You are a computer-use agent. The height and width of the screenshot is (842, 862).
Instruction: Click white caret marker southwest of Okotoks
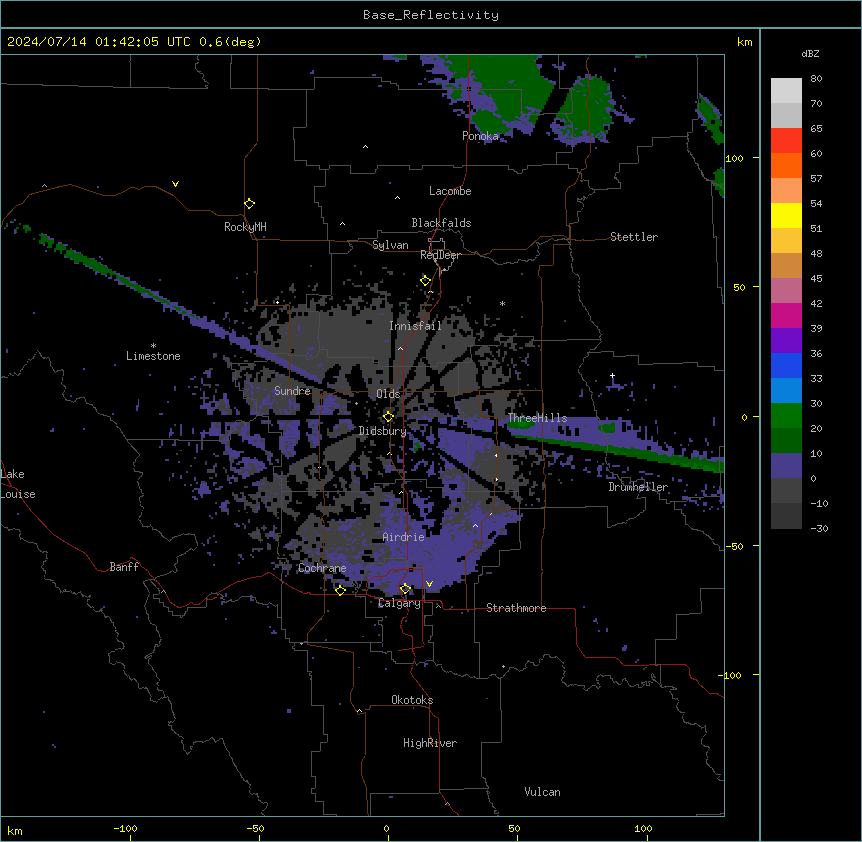[x=360, y=711]
